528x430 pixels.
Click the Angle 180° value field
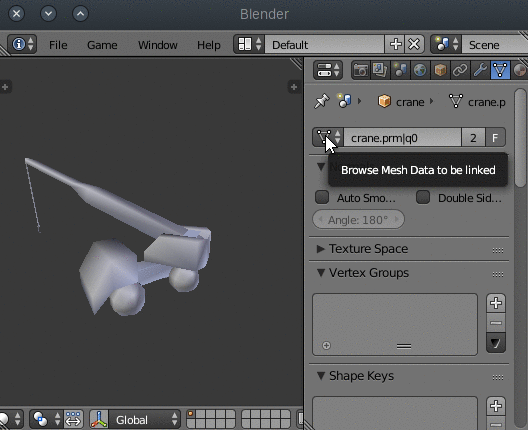coord(358,220)
